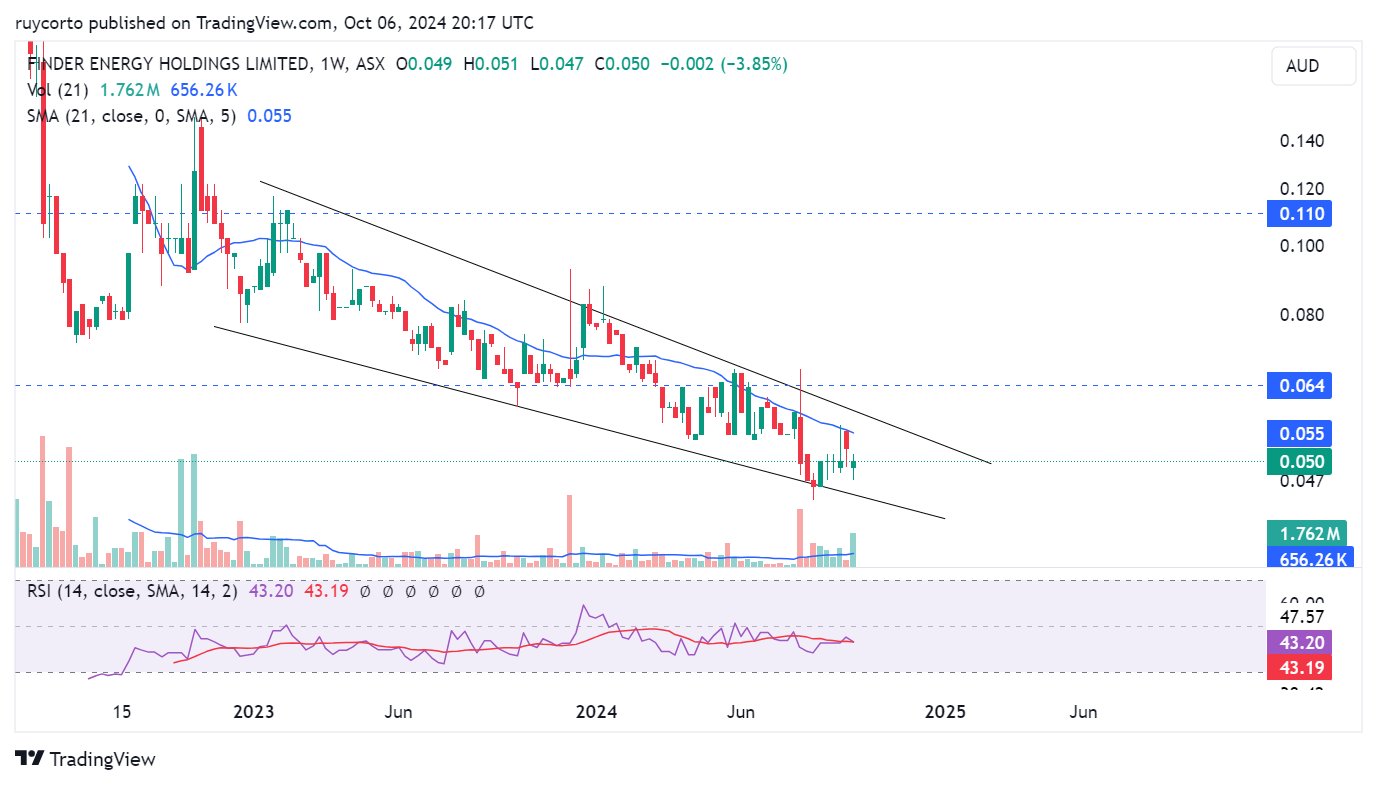The height and width of the screenshot is (785, 1377).
Task: Click the TradingView logo at bottom
Action: coord(86,759)
